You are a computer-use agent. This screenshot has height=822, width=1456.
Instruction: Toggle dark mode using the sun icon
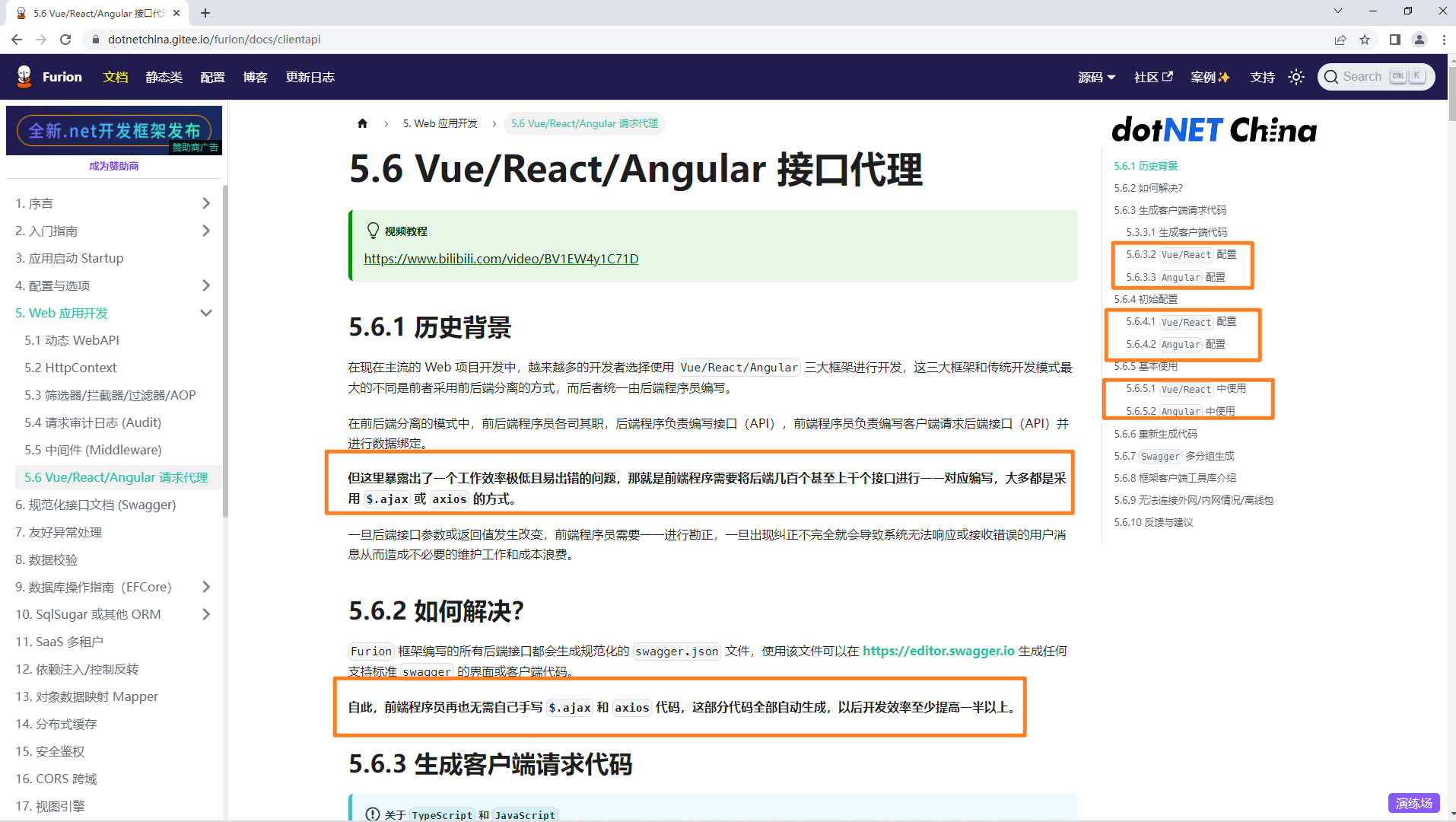pyautogui.click(x=1295, y=76)
